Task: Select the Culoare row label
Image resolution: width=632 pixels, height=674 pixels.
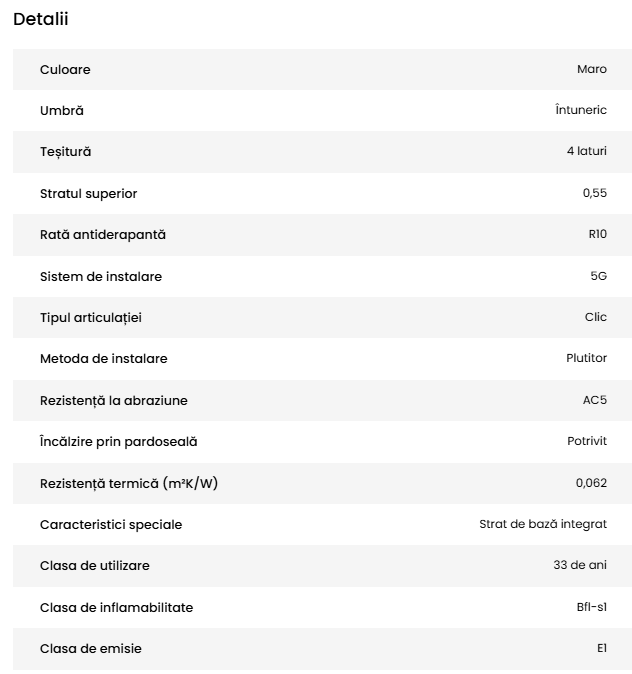Action: [x=65, y=70]
